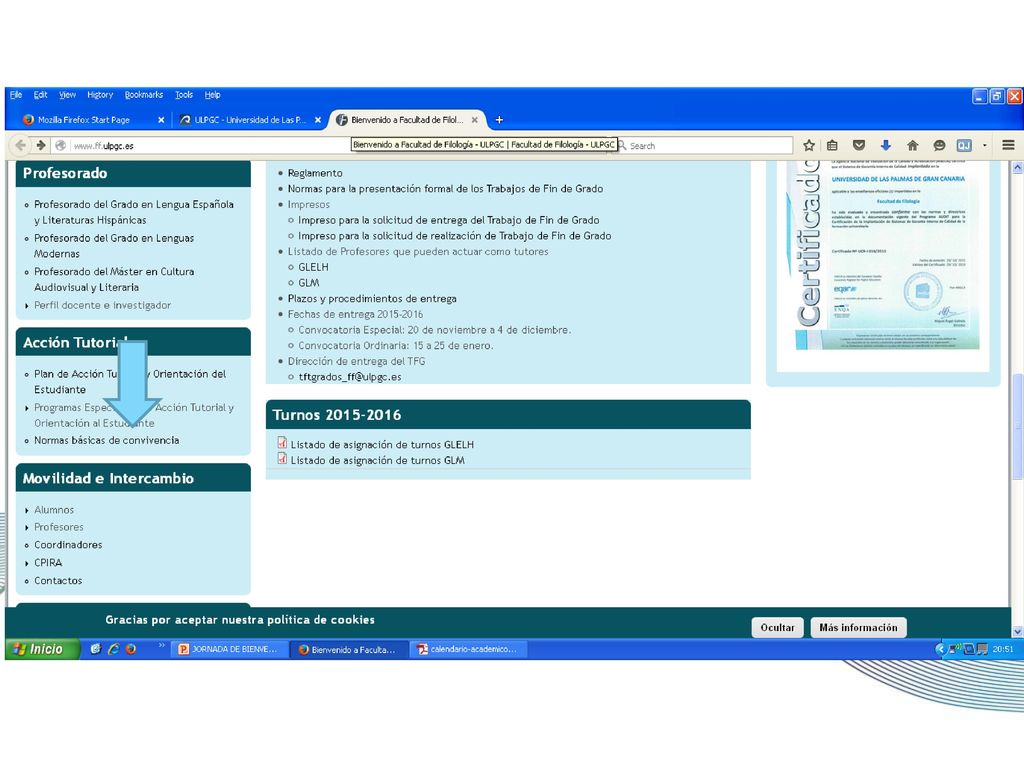Expand Alumnos under Movilidad e Intercambio
The width and height of the screenshot is (1024, 768).
[54, 509]
